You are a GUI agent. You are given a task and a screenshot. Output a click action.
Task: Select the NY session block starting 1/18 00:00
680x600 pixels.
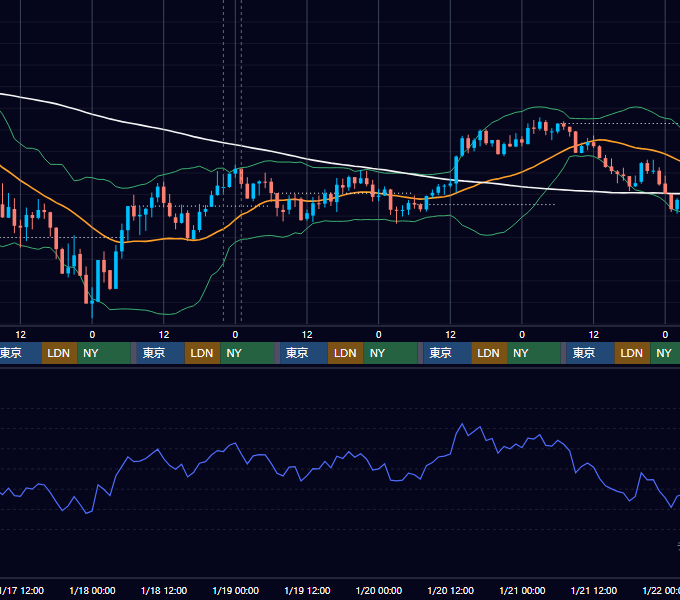pyautogui.click(x=104, y=353)
